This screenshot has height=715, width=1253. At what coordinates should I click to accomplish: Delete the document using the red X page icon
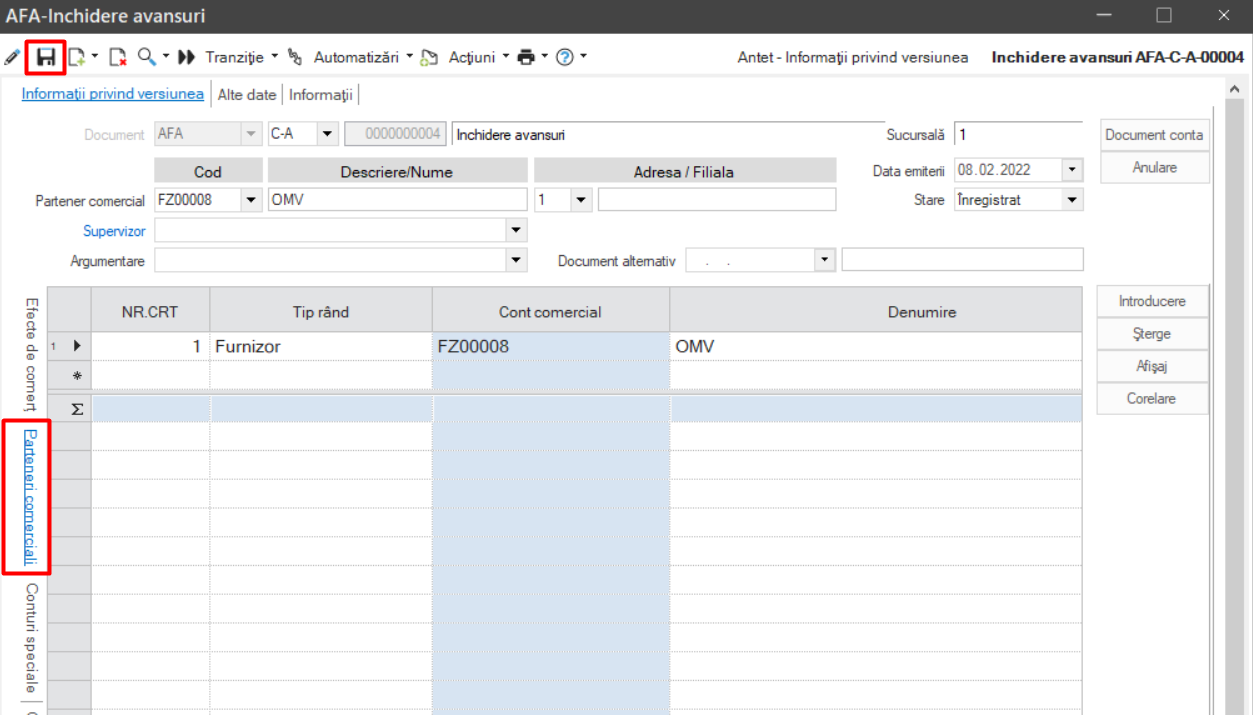(117, 57)
